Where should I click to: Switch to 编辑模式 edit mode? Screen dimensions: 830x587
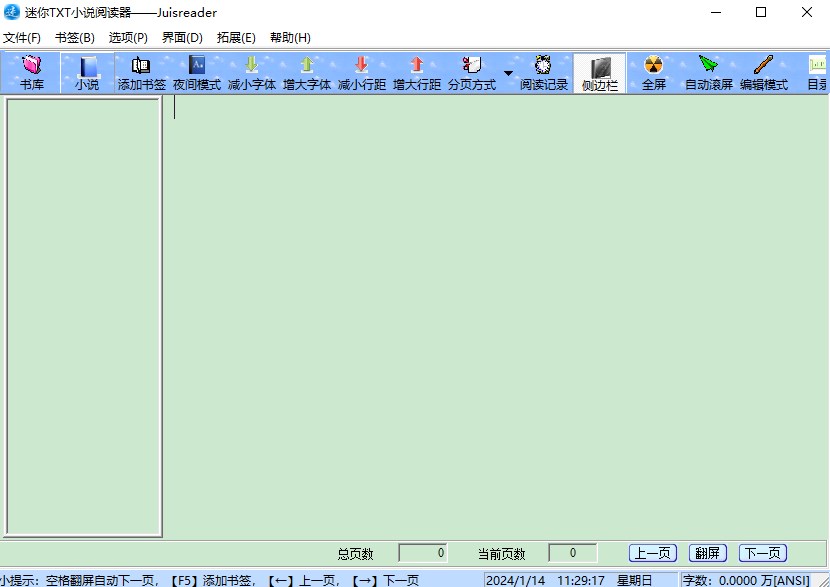[764, 73]
